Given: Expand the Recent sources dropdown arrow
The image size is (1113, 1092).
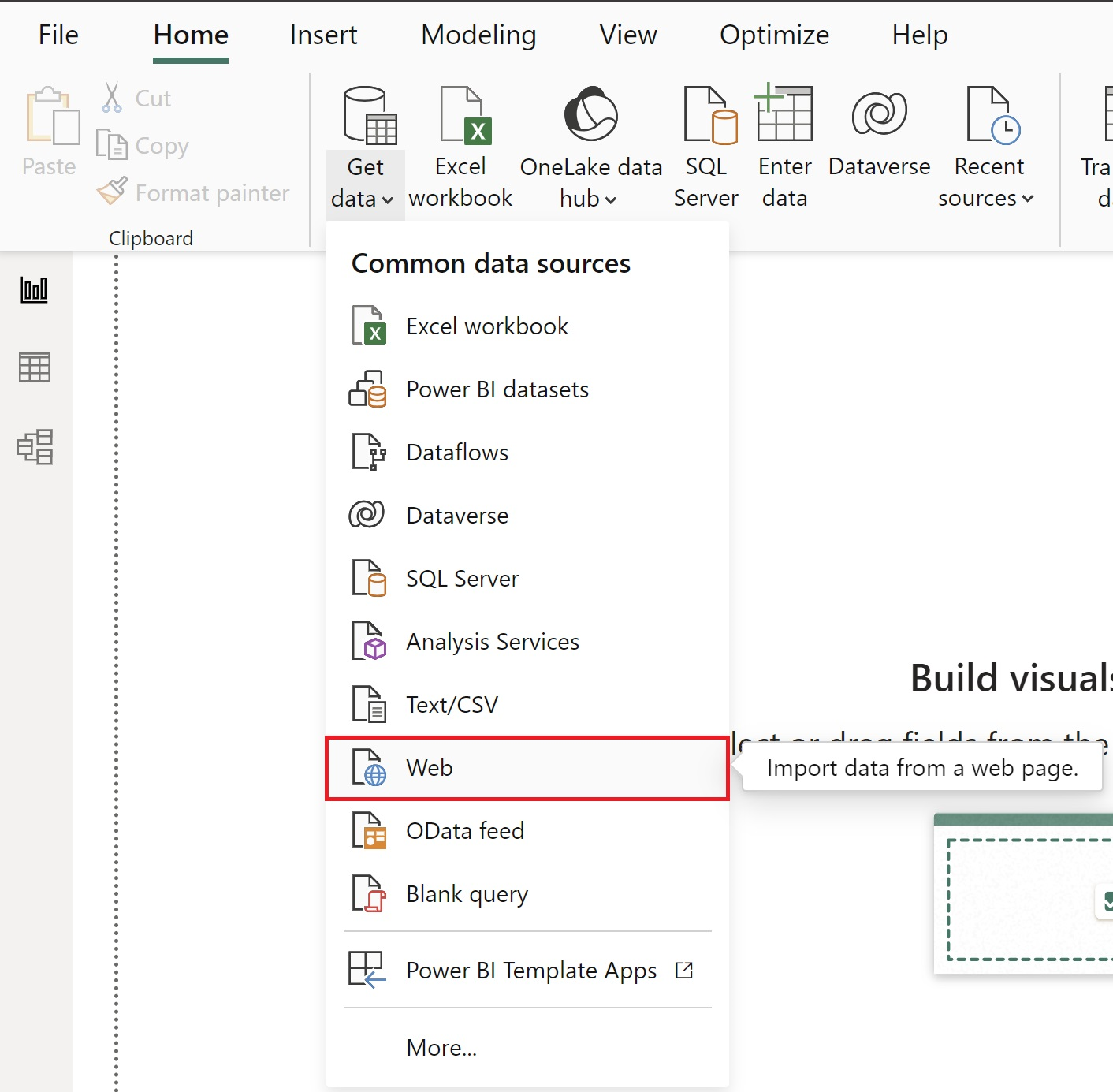Looking at the screenshot, I should [x=1027, y=199].
